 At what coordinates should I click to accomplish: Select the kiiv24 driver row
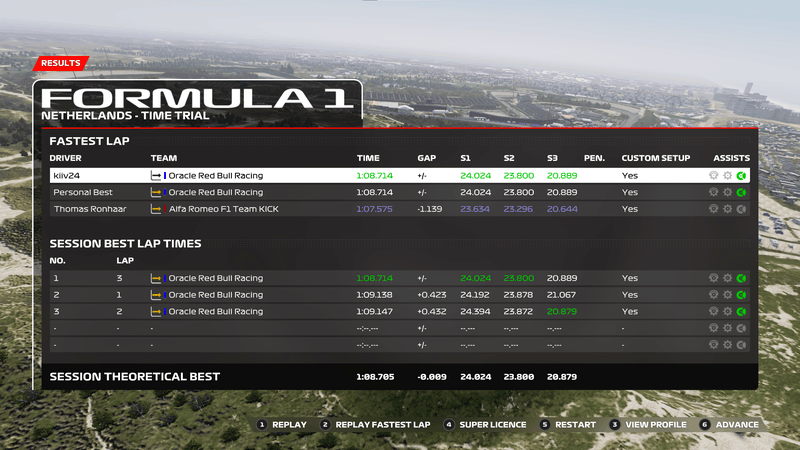[399, 176]
